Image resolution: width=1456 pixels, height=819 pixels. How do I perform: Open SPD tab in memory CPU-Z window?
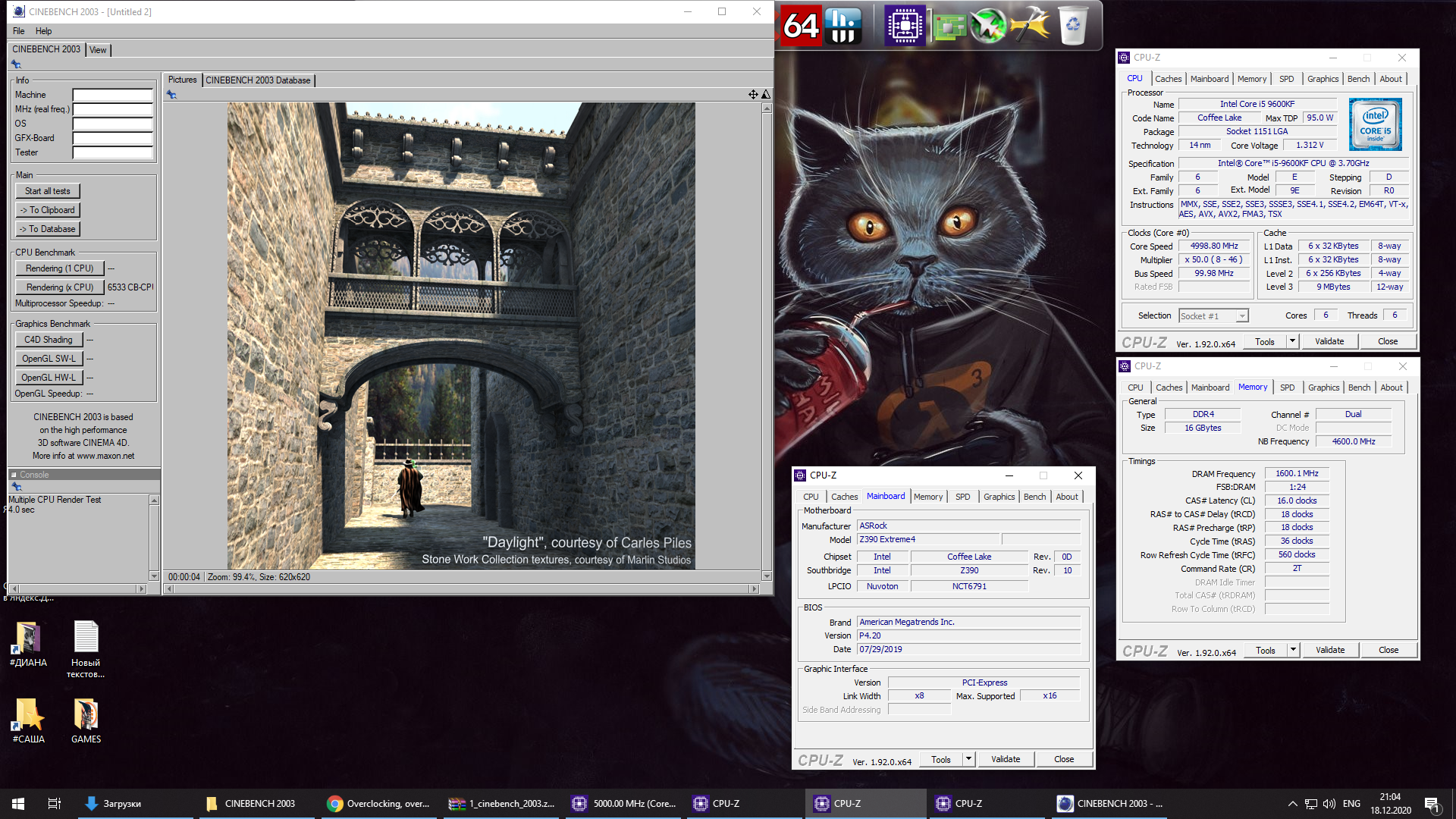click(x=1288, y=388)
